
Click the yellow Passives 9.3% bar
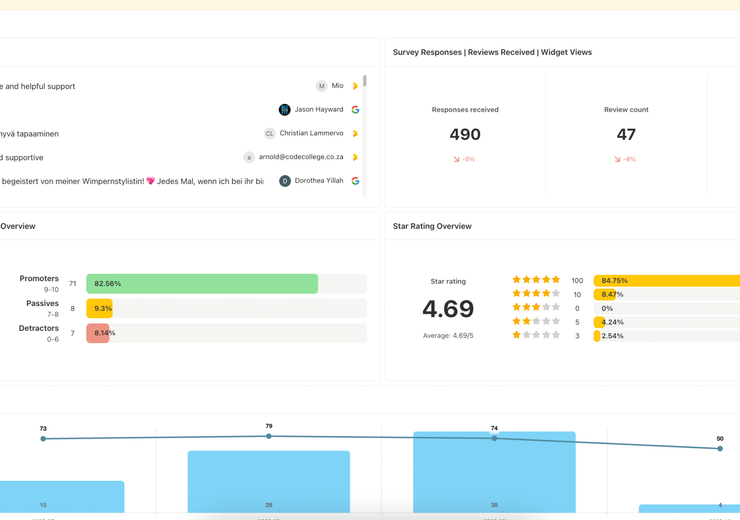click(x=99, y=309)
